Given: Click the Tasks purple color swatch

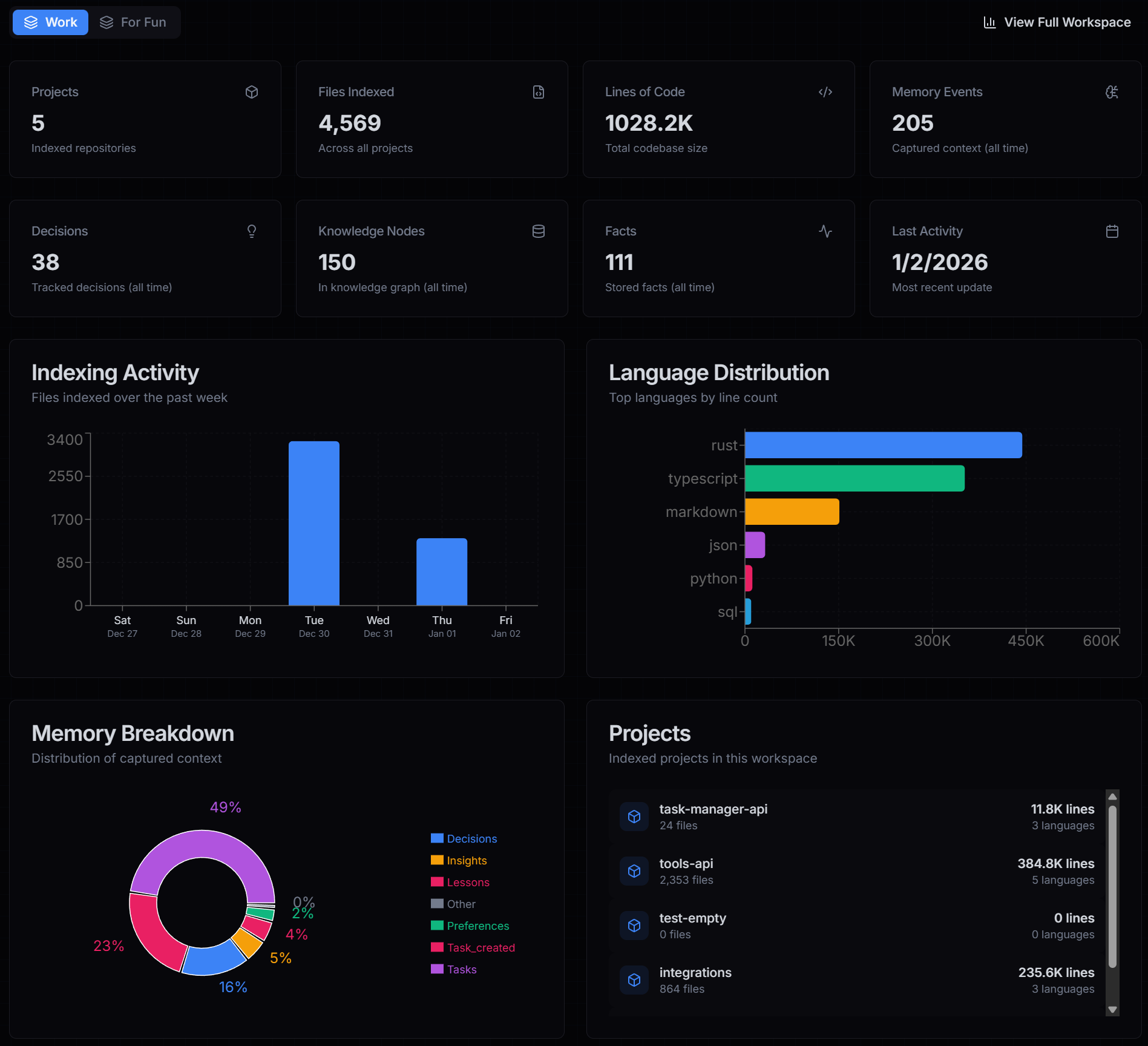Looking at the screenshot, I should pos(436,969).
